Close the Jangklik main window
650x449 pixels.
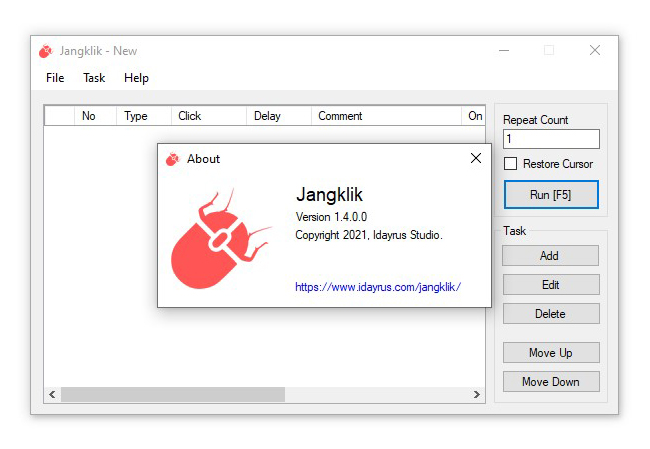tap(595, 51)
